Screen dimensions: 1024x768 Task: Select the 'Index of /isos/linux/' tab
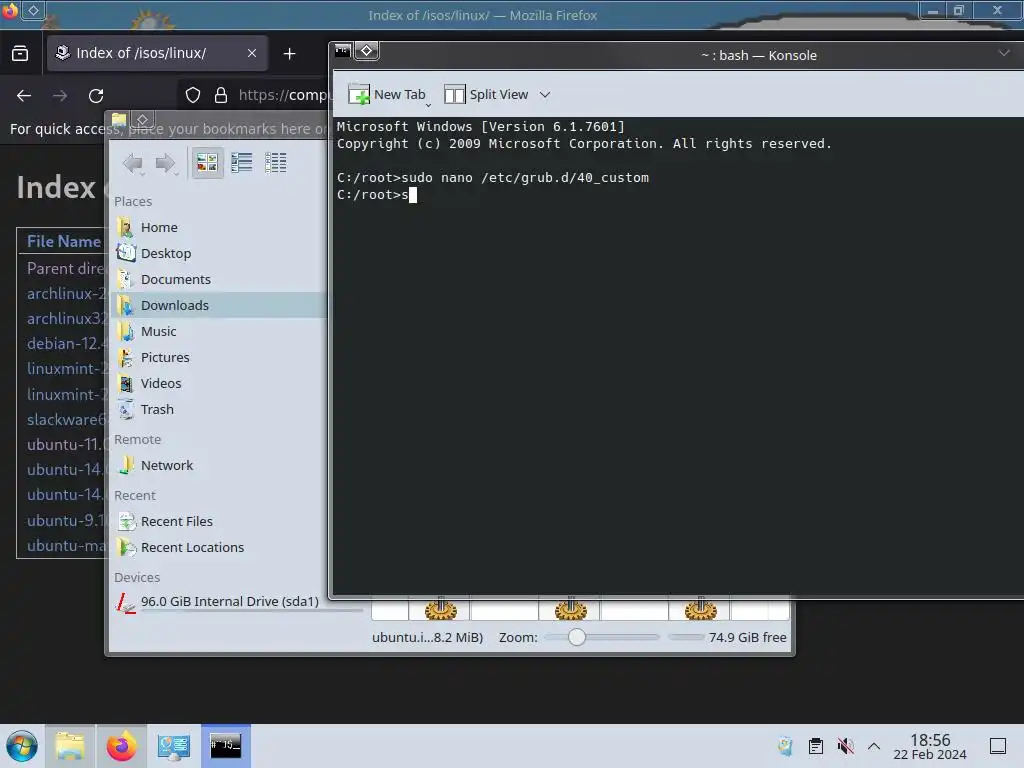click(157, 53)
